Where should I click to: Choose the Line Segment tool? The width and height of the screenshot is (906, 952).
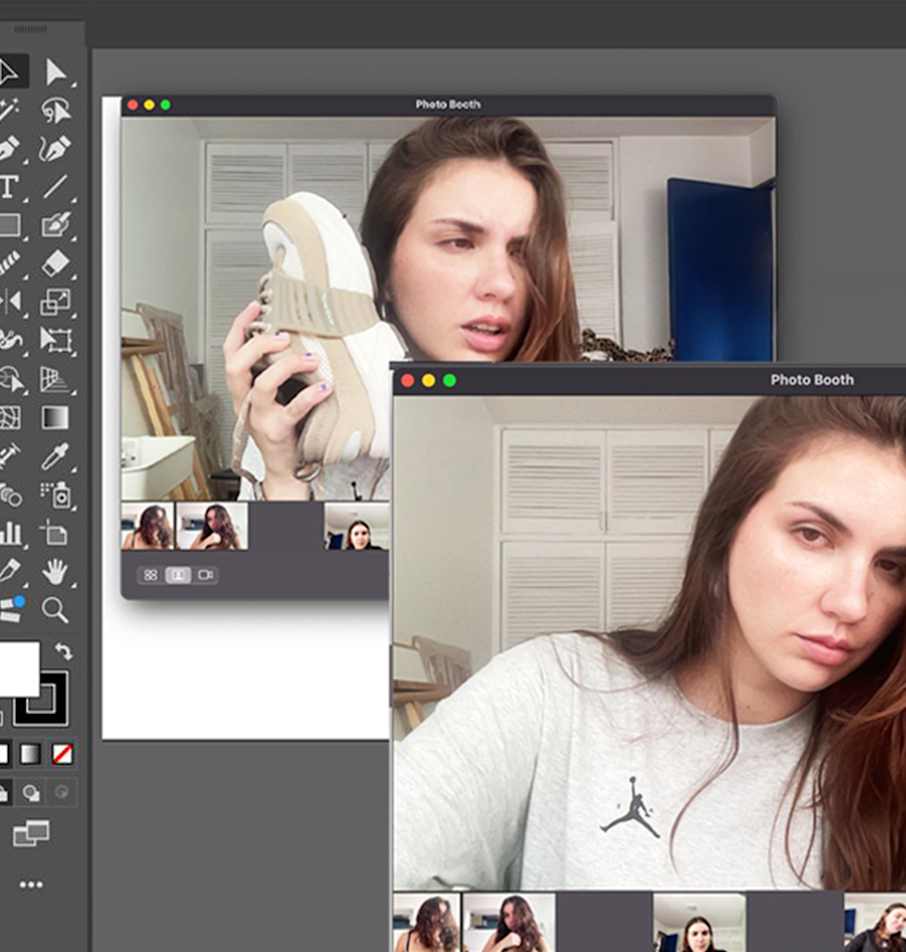click(56, 187)
